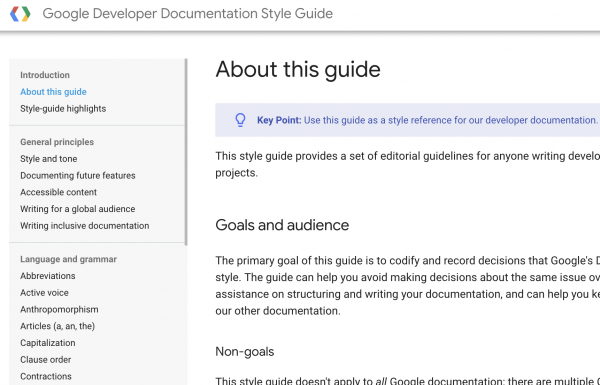Navigate to Abbreviations page

pos(48,276)
